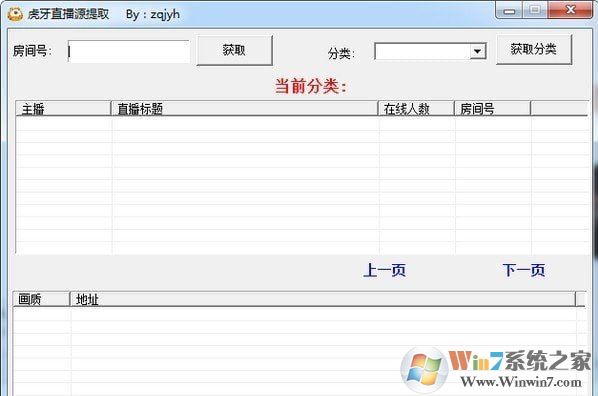Close the 虎牙直播源提取 window
This screenshot has width=598, height=396.
tap(571, 10)
